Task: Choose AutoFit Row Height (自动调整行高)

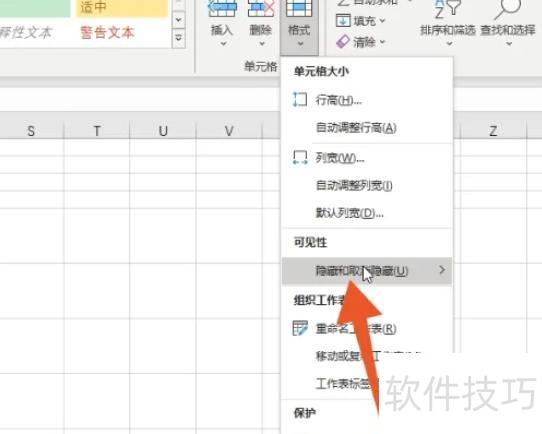Action: [367, 128]
